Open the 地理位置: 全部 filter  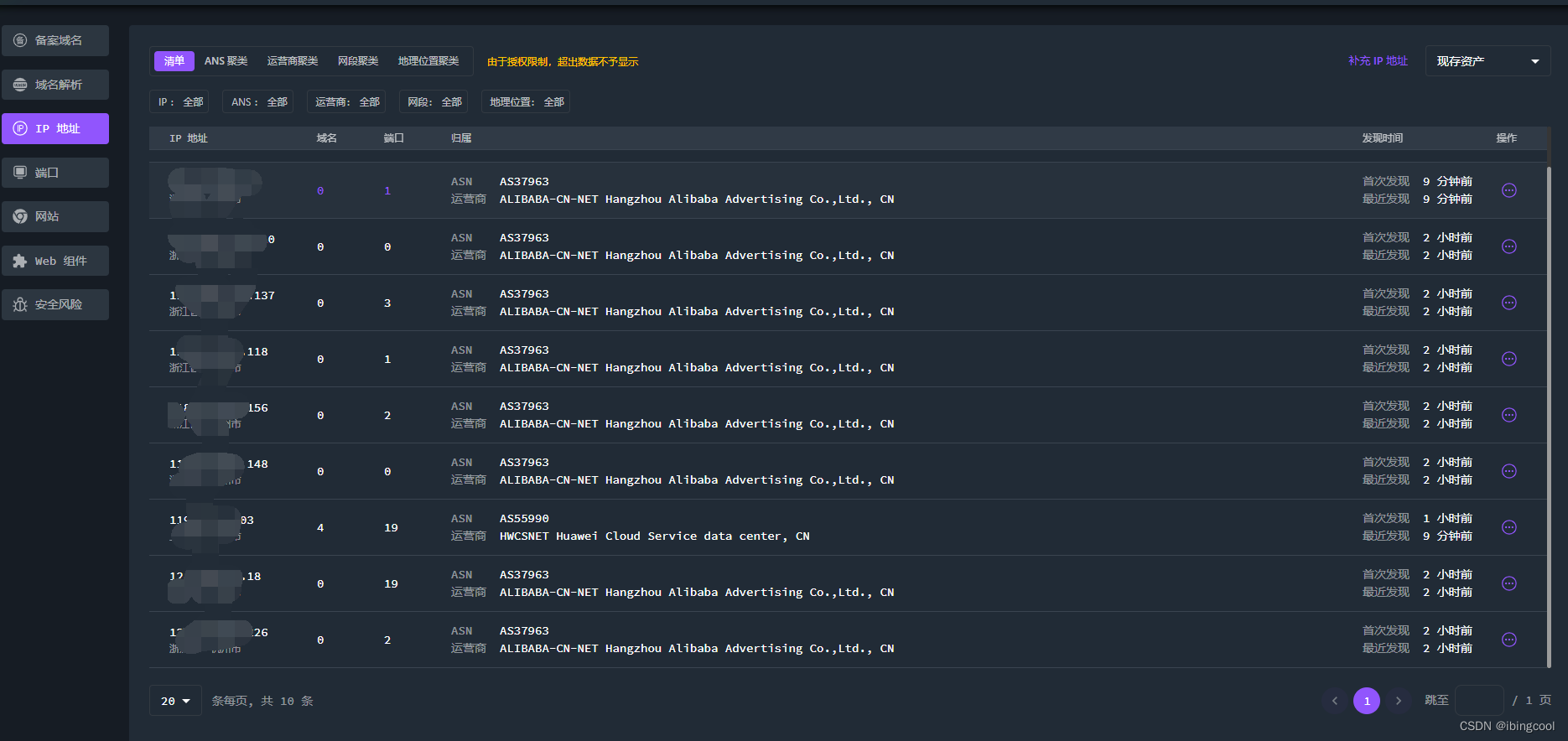[527, 101]
